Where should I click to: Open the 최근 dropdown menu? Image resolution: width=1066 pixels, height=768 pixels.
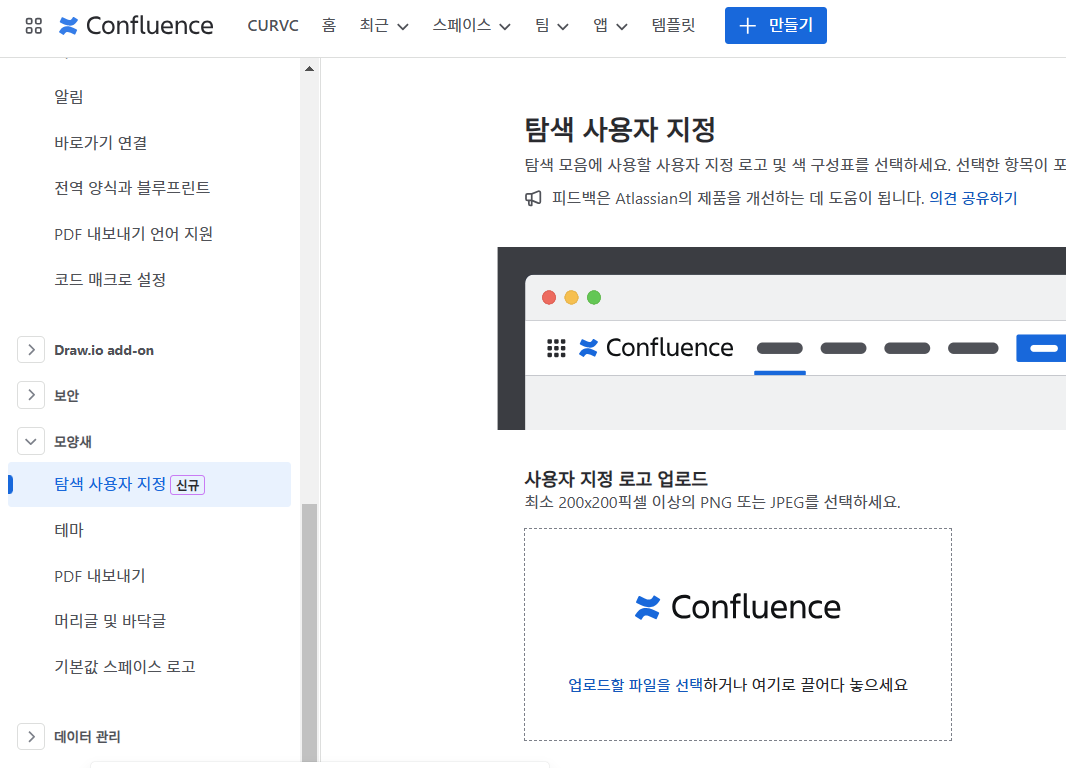point(383,26)
